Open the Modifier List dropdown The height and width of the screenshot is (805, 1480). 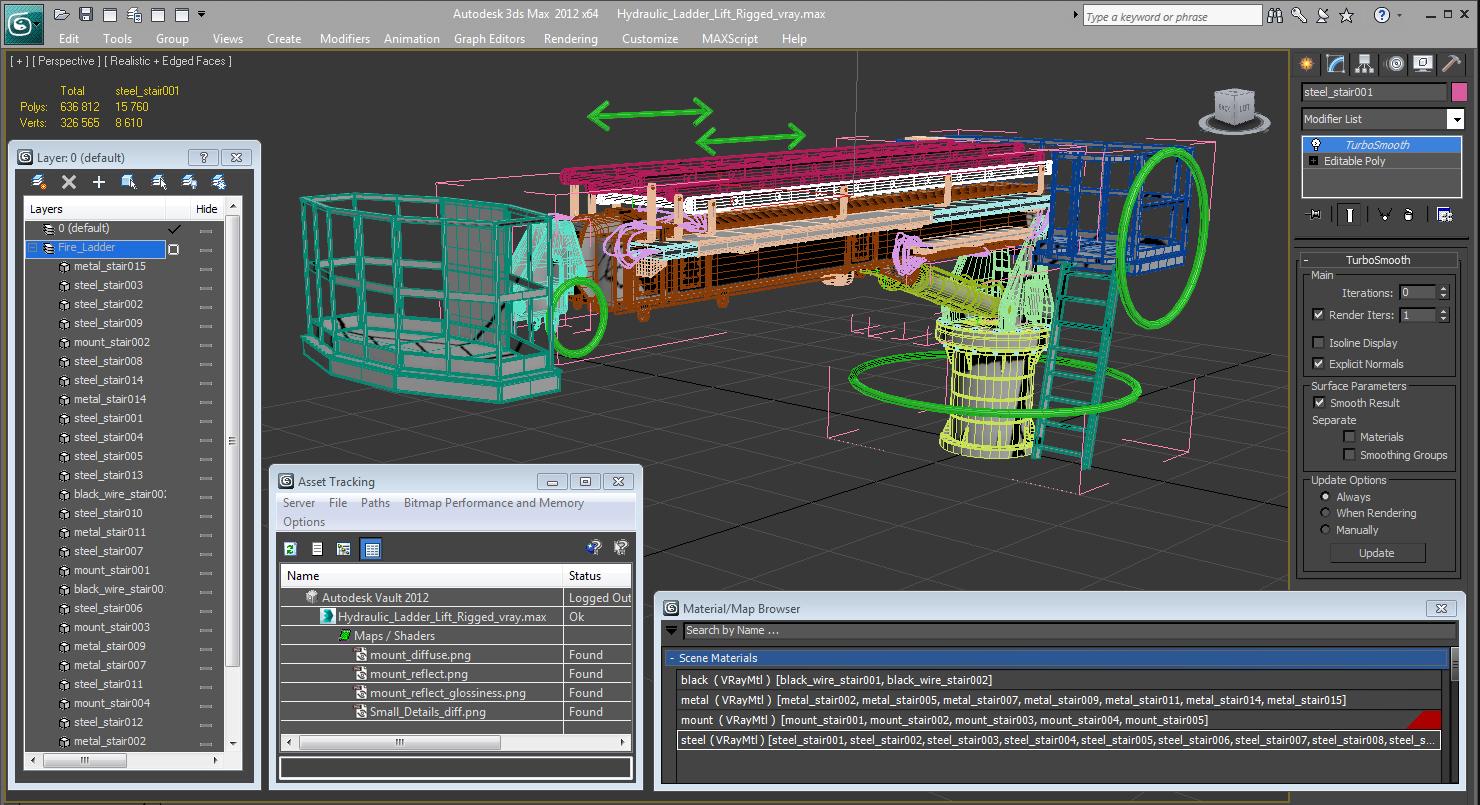tap(1455, 119)
